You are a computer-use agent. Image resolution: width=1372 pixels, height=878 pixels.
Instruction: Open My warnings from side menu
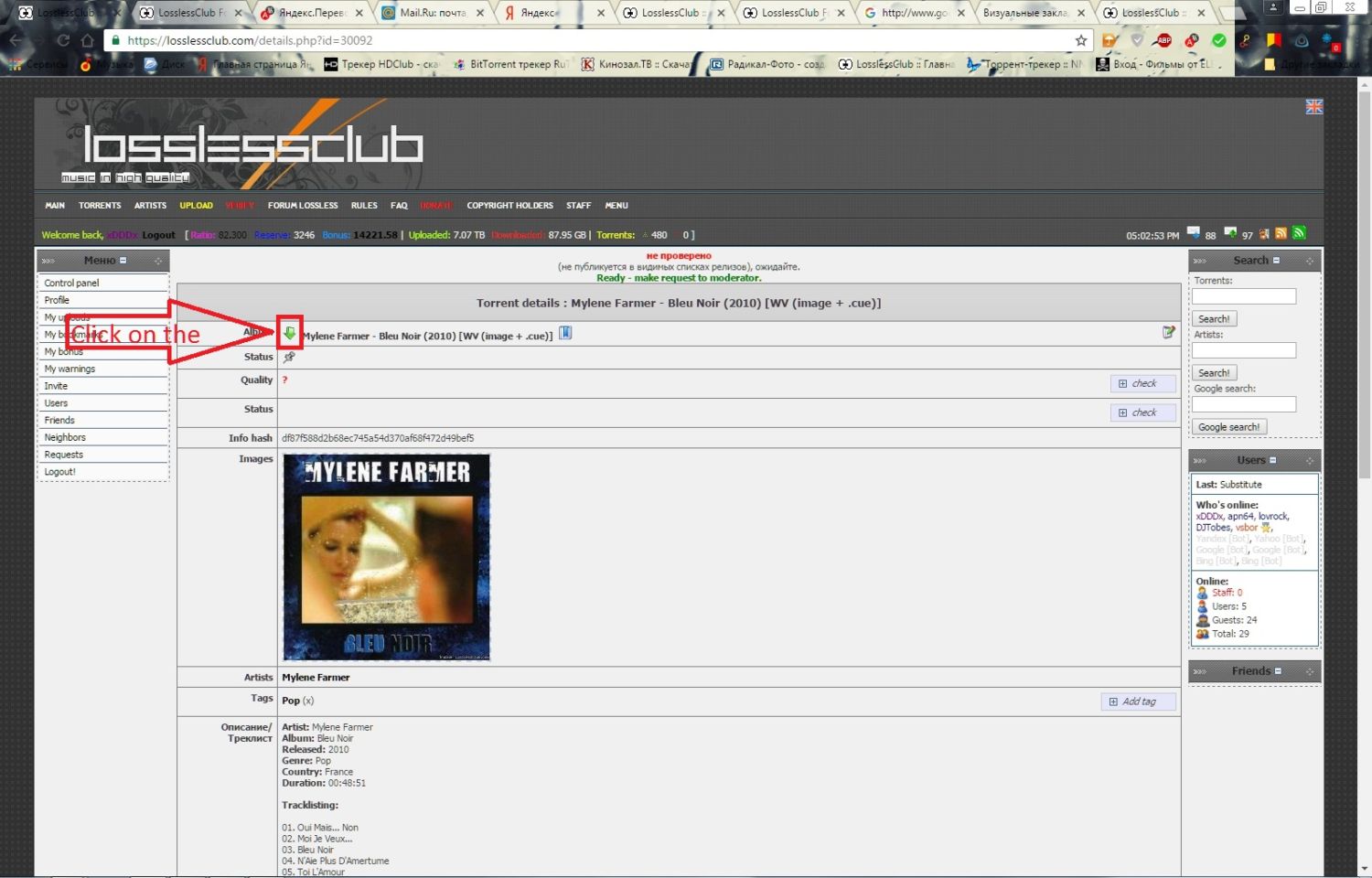[x=70, y=369]
